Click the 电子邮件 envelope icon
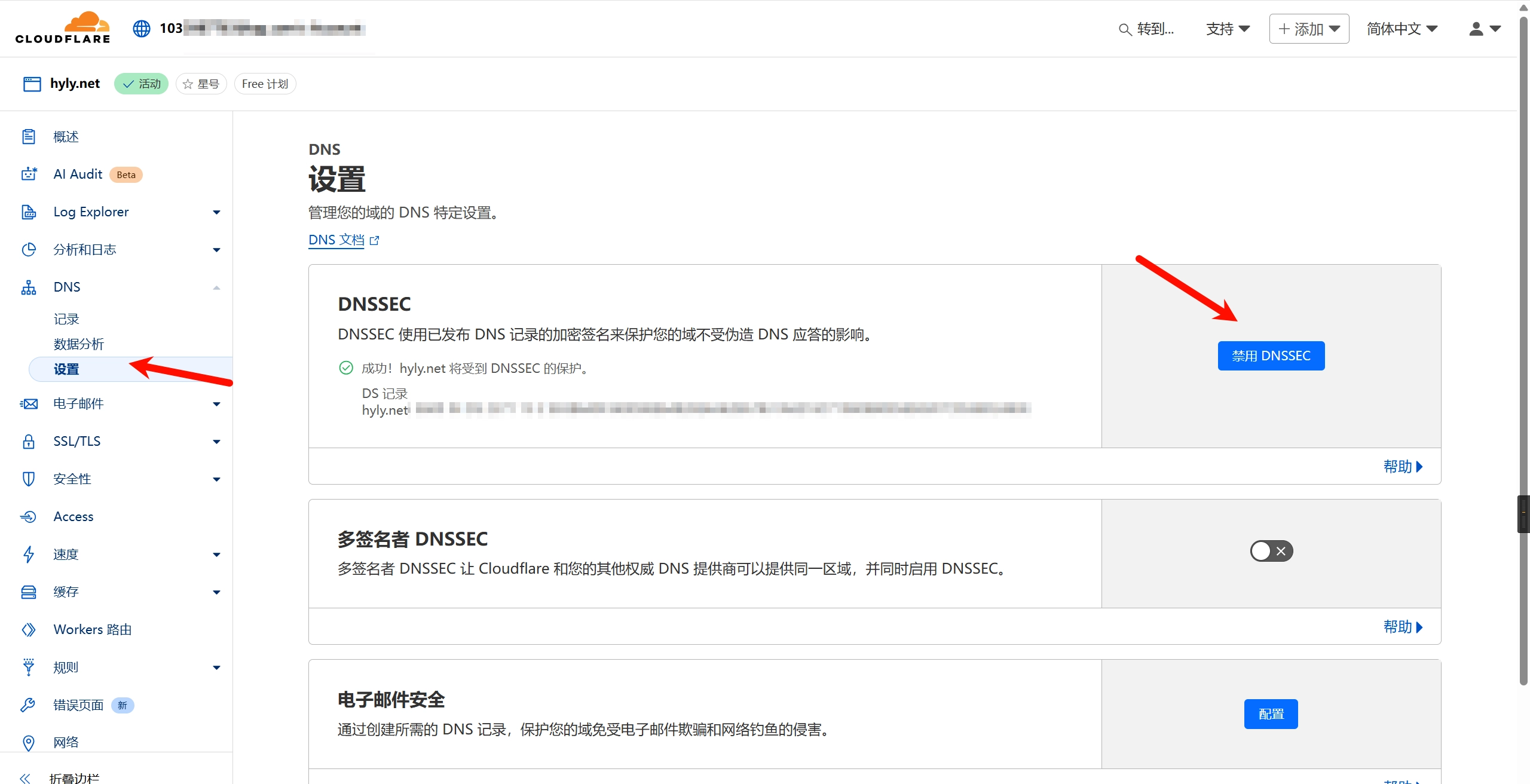This screenshot has height=784, width=1530. [29, 404]
